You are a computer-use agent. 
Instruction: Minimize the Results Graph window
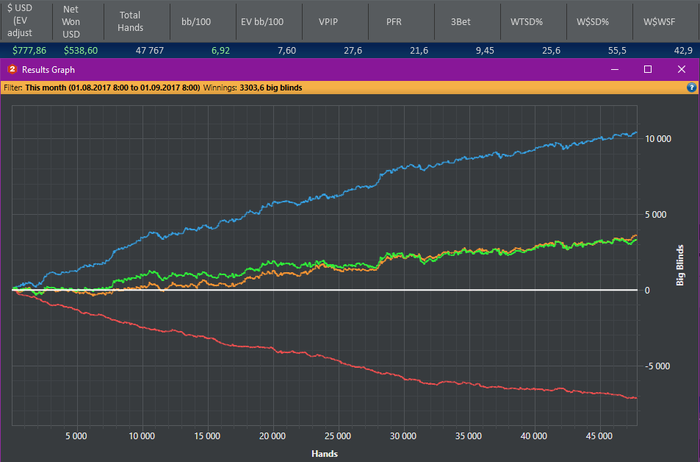[615, 69]
